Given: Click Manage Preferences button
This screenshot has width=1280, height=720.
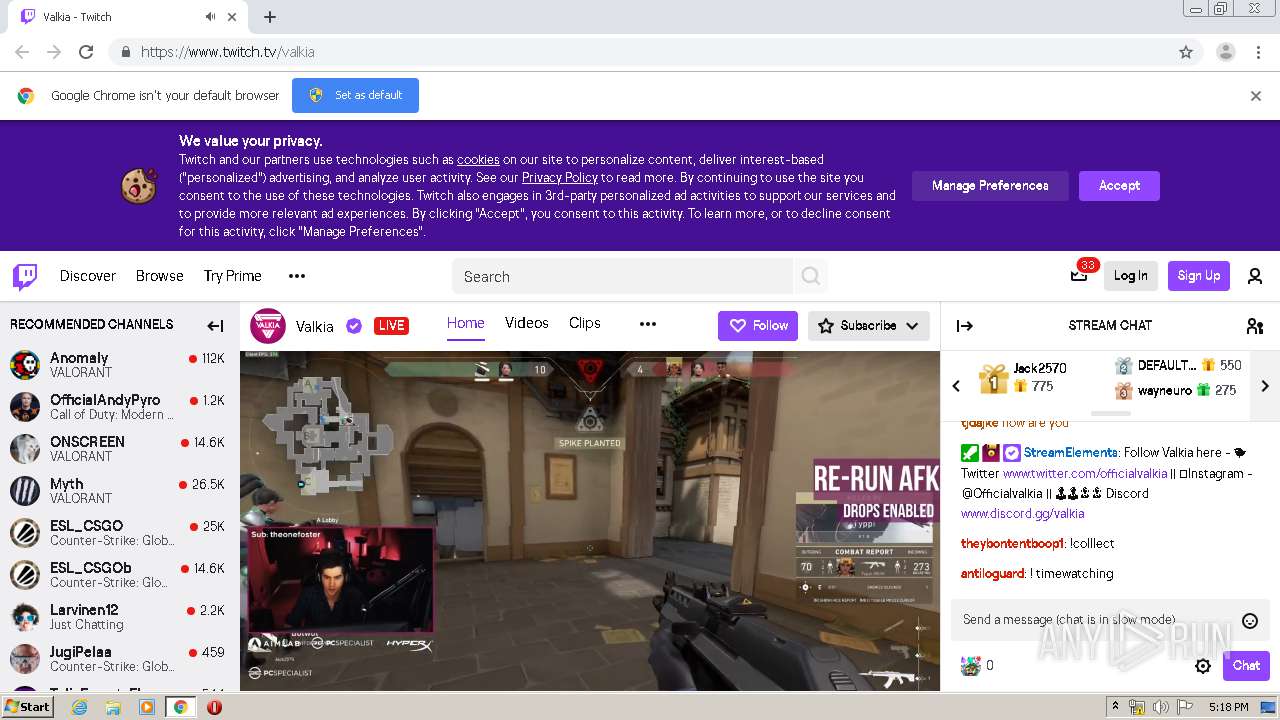Looking at the screenshot, I should pos(990,186).
